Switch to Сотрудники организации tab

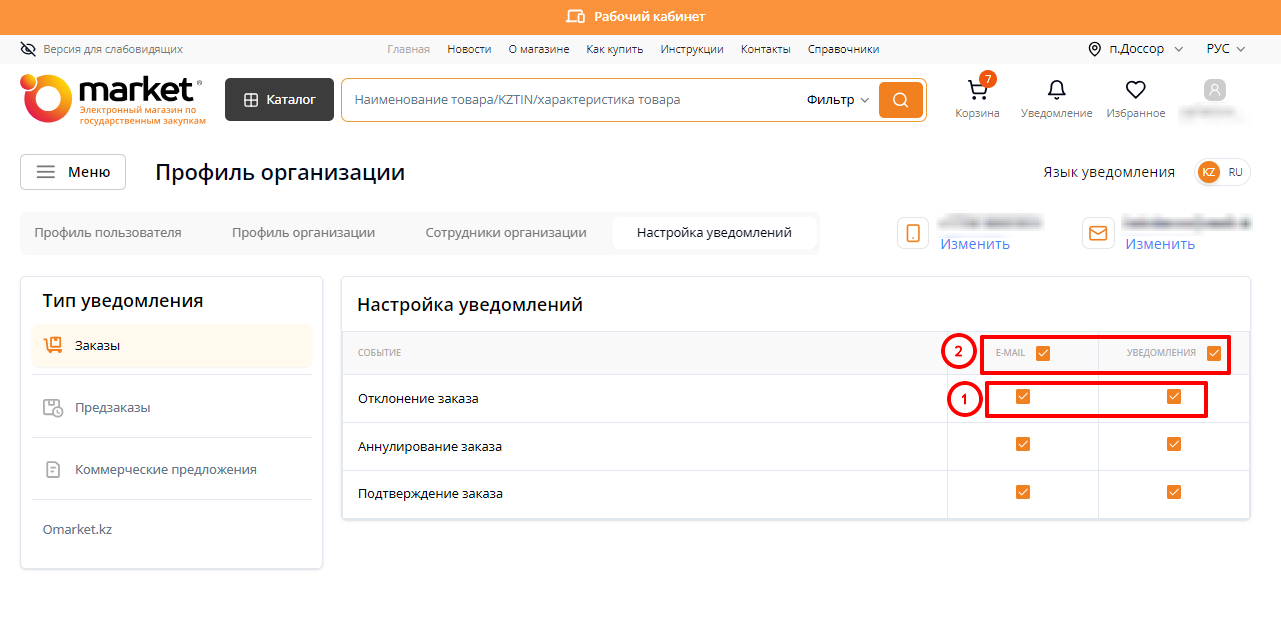coord(505,233)
